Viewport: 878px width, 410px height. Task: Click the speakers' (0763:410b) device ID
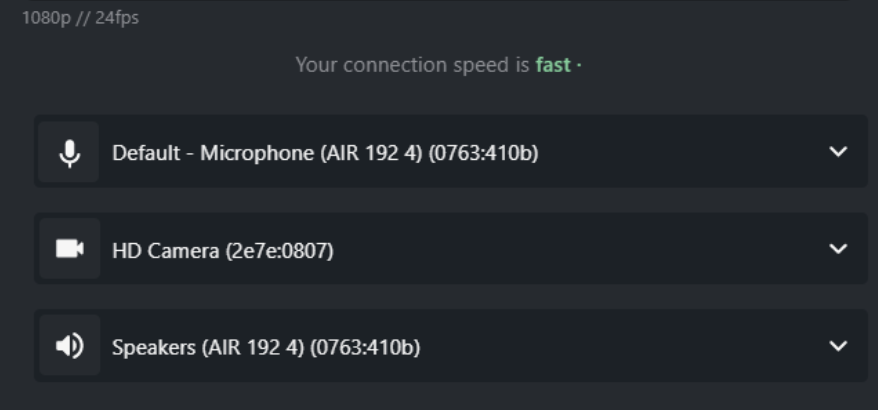tap(365, 347)
